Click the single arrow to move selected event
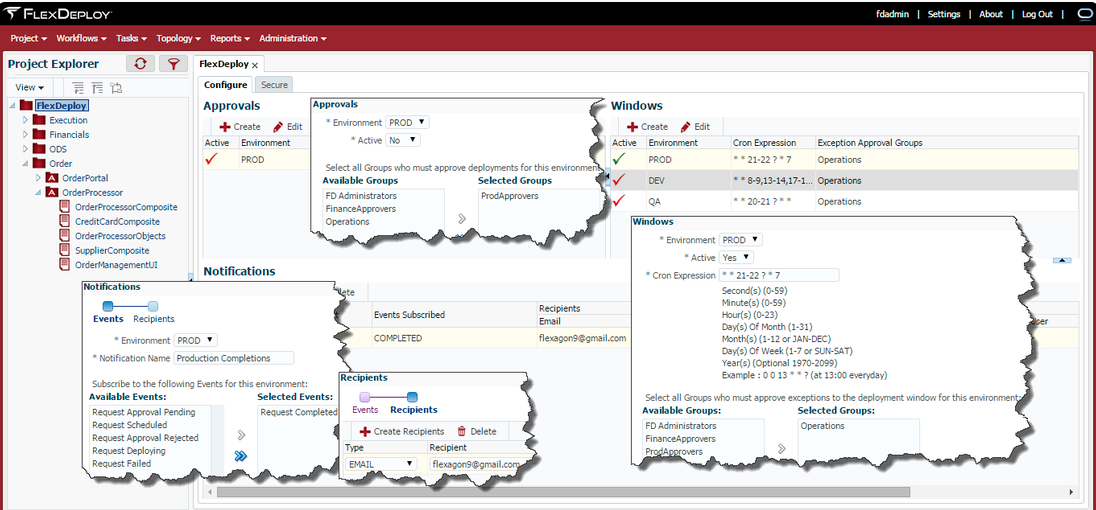 click(241, 435)
